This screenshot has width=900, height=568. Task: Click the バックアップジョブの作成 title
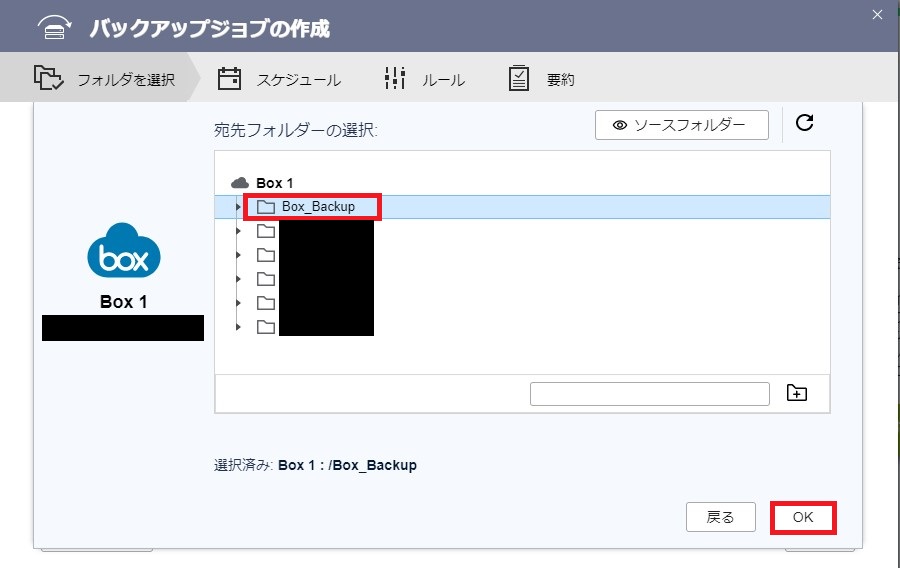click(210, 28)
